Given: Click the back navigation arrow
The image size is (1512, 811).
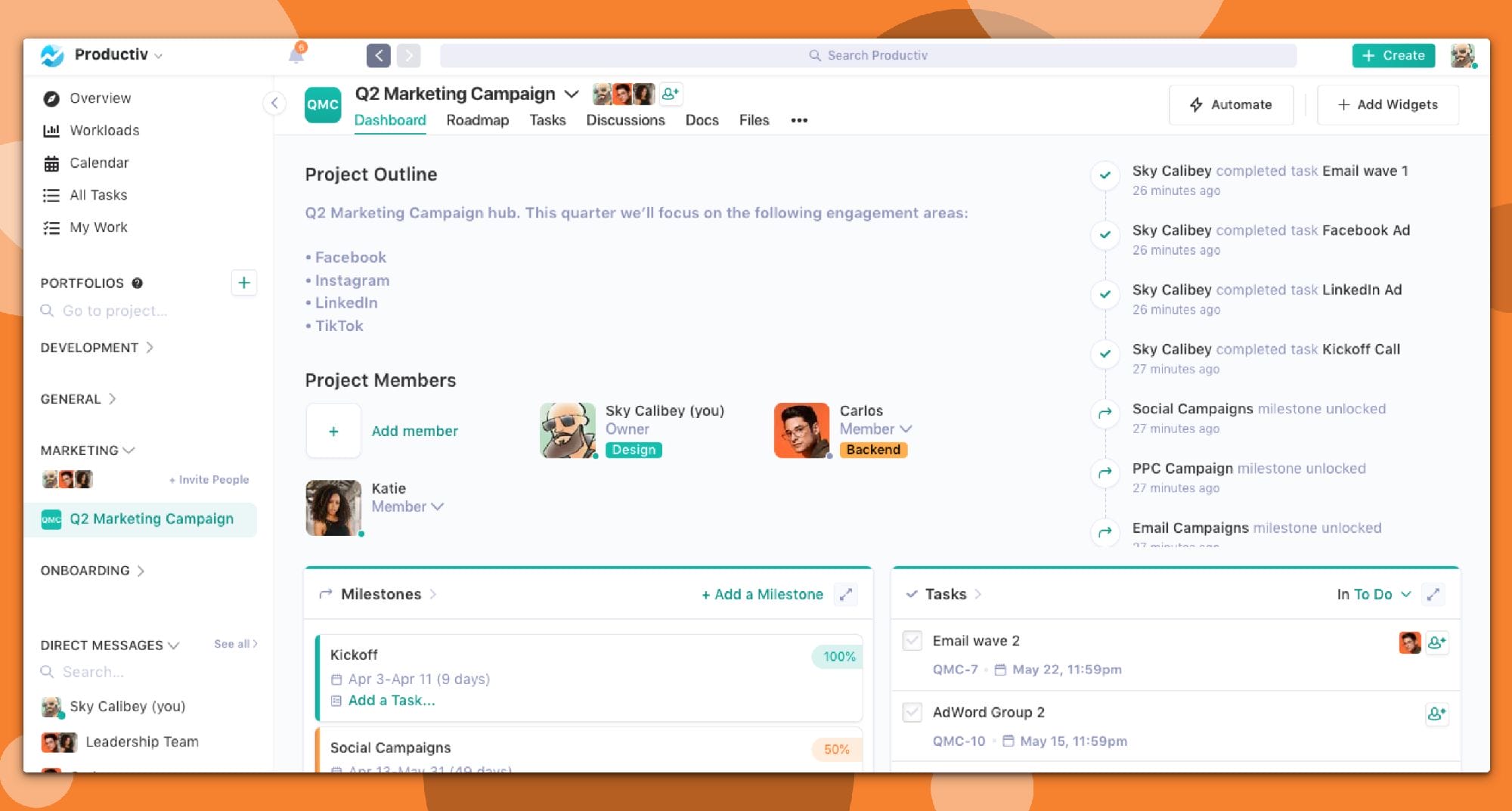Looking at the screenshot, I should [379, 55].
